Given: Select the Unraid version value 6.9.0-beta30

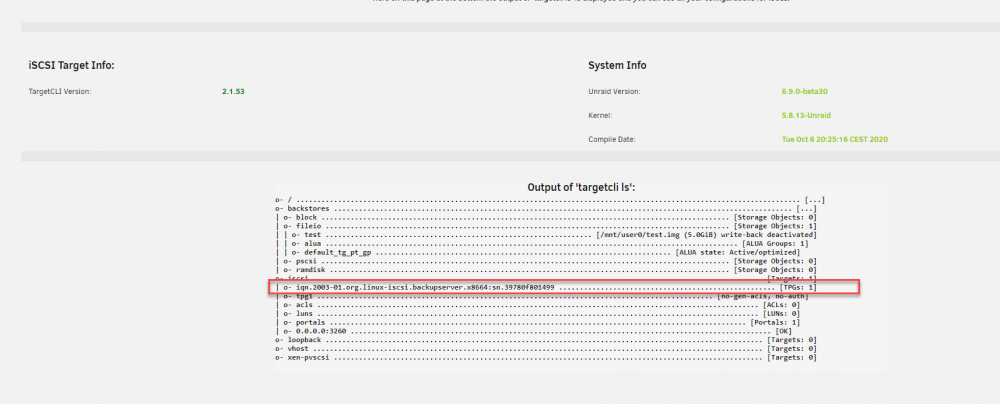Looking at the screenshot, I should (805, 91).
